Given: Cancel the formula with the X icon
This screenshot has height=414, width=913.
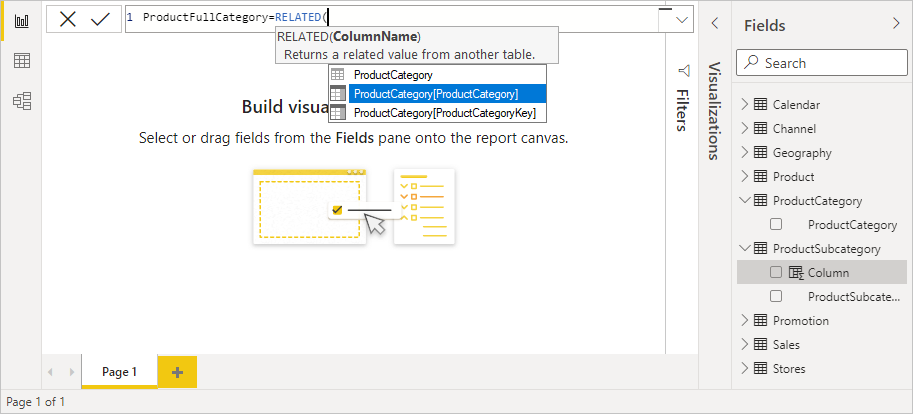Looking at the screenshot, I should point(68,19).
